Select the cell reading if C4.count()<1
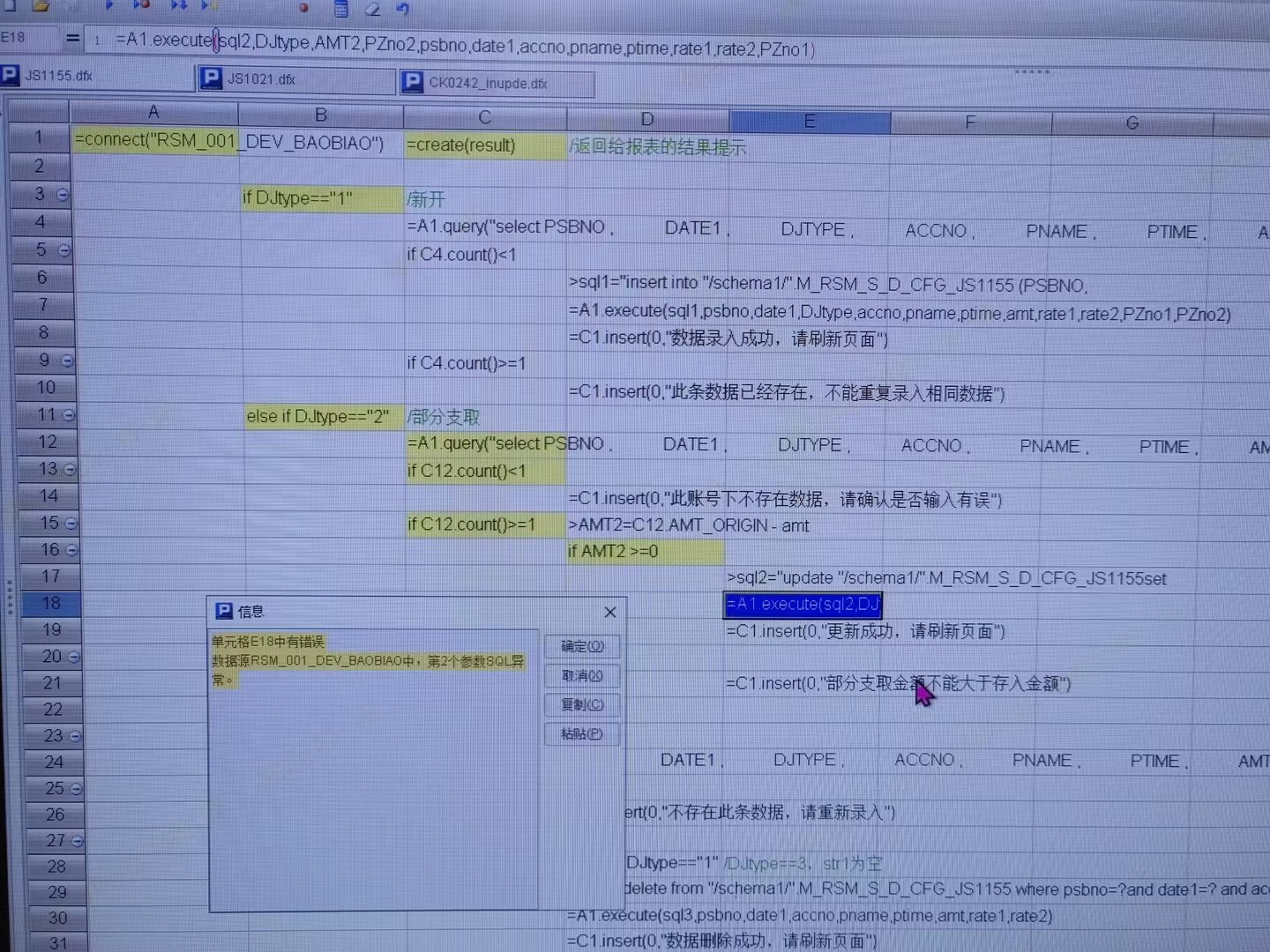1270x952 pixels. 486,255
